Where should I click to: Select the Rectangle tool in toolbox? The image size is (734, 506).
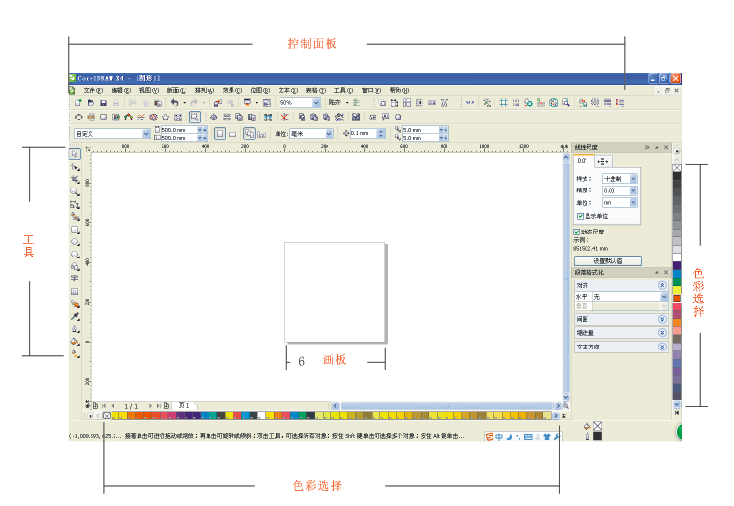click(x=75, y=229)
